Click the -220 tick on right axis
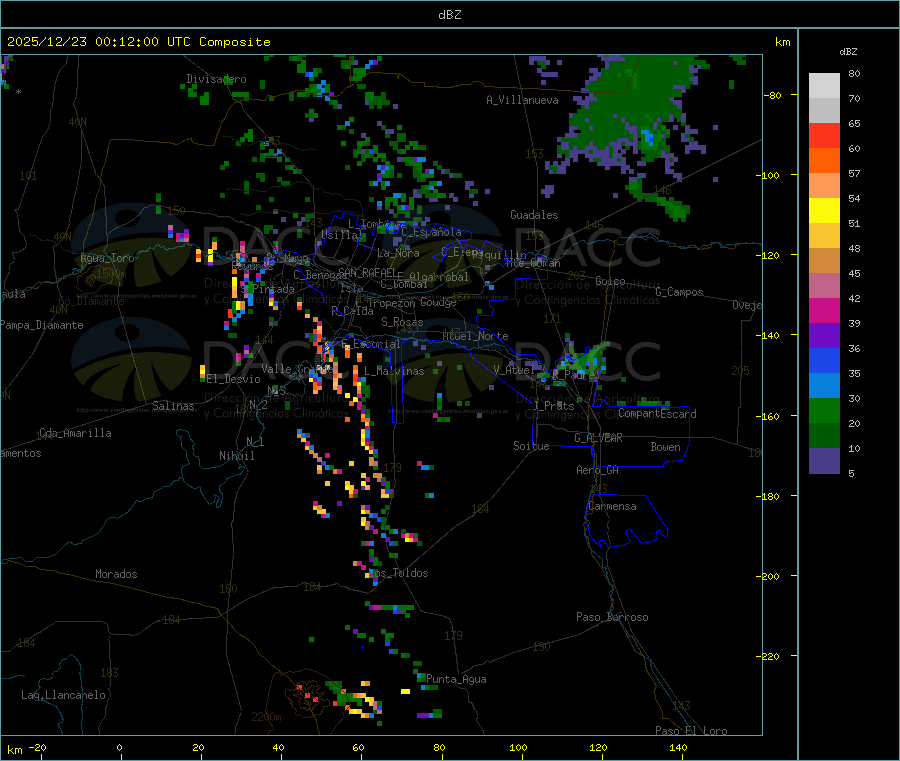900x761 pixels. pyautogui.click(x=769, y=657)
